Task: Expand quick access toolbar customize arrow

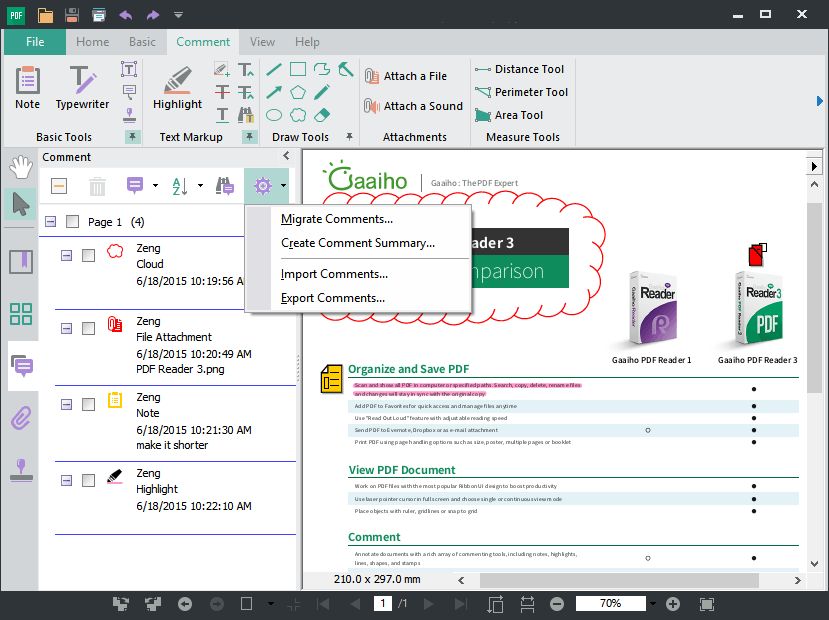Action: point(179,15)
